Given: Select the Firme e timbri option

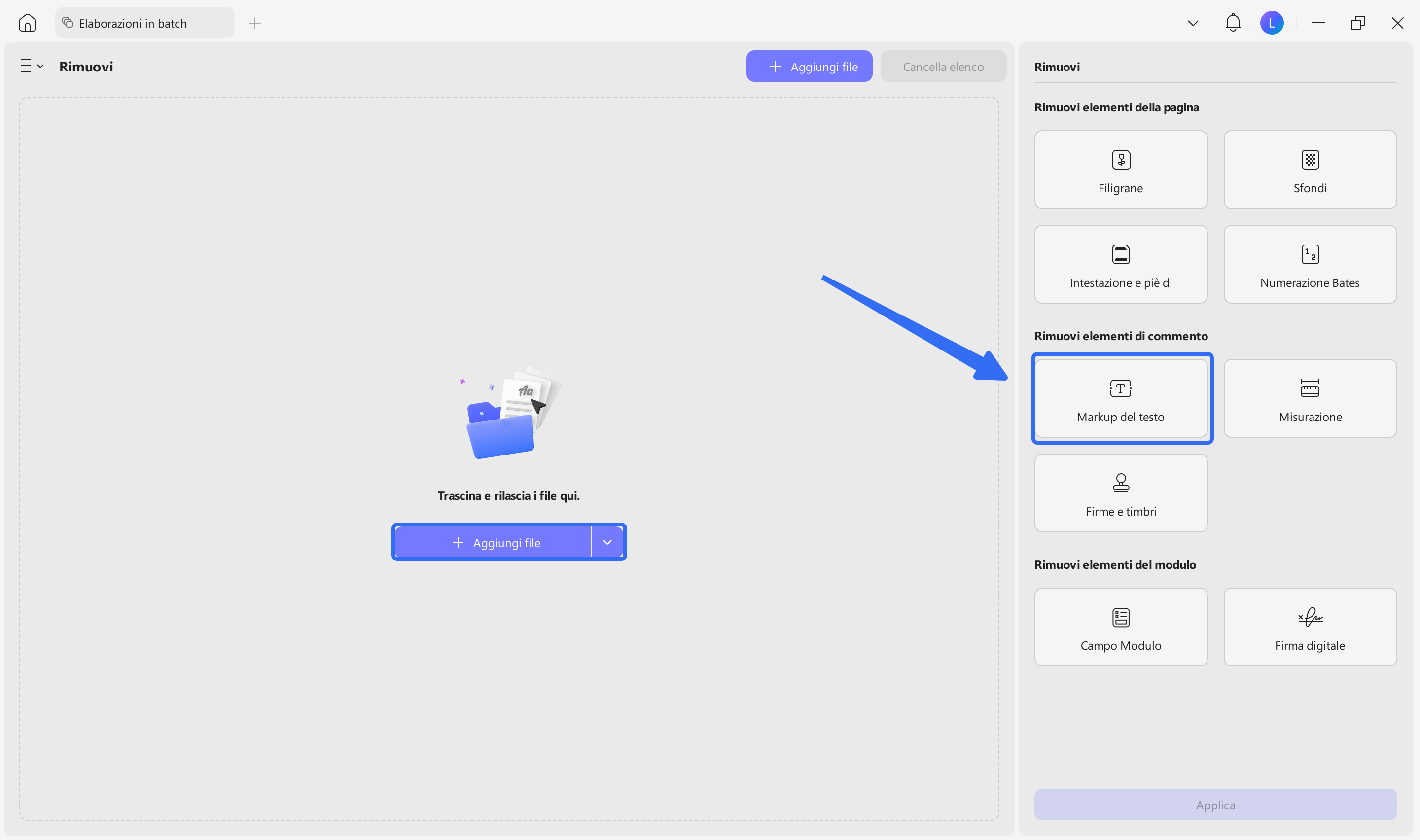Looking at the screenshot, I should click(x=1121, y=492).
